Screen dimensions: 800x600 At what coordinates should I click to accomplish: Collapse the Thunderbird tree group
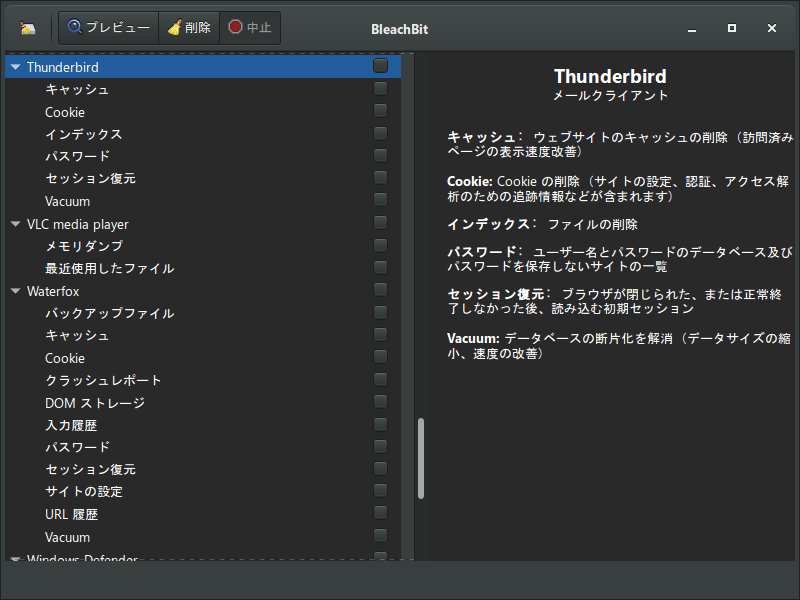click(16, 67)
